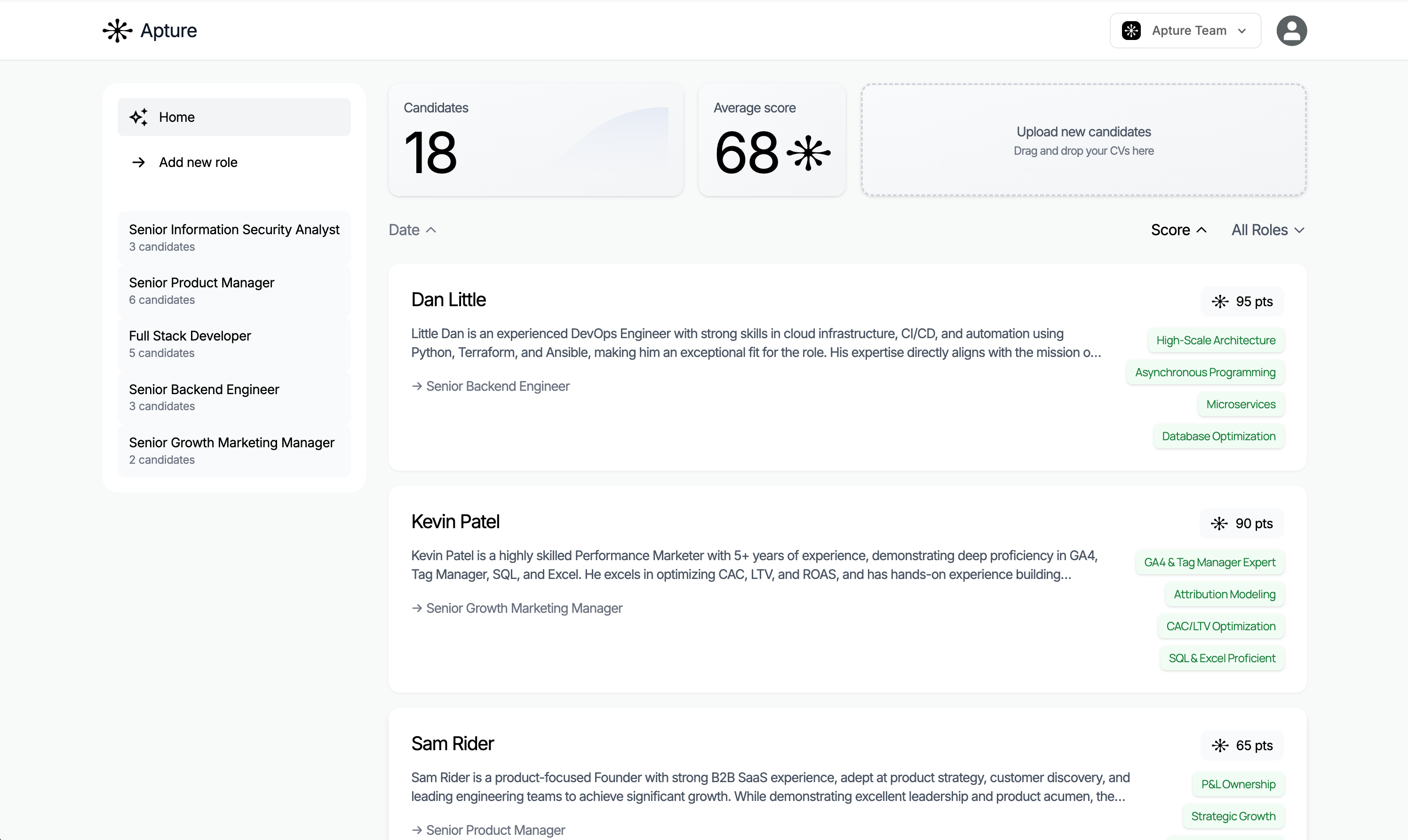Click Add new role
Viewport: 1408px width, 840px height.
(x=198, y=162)
